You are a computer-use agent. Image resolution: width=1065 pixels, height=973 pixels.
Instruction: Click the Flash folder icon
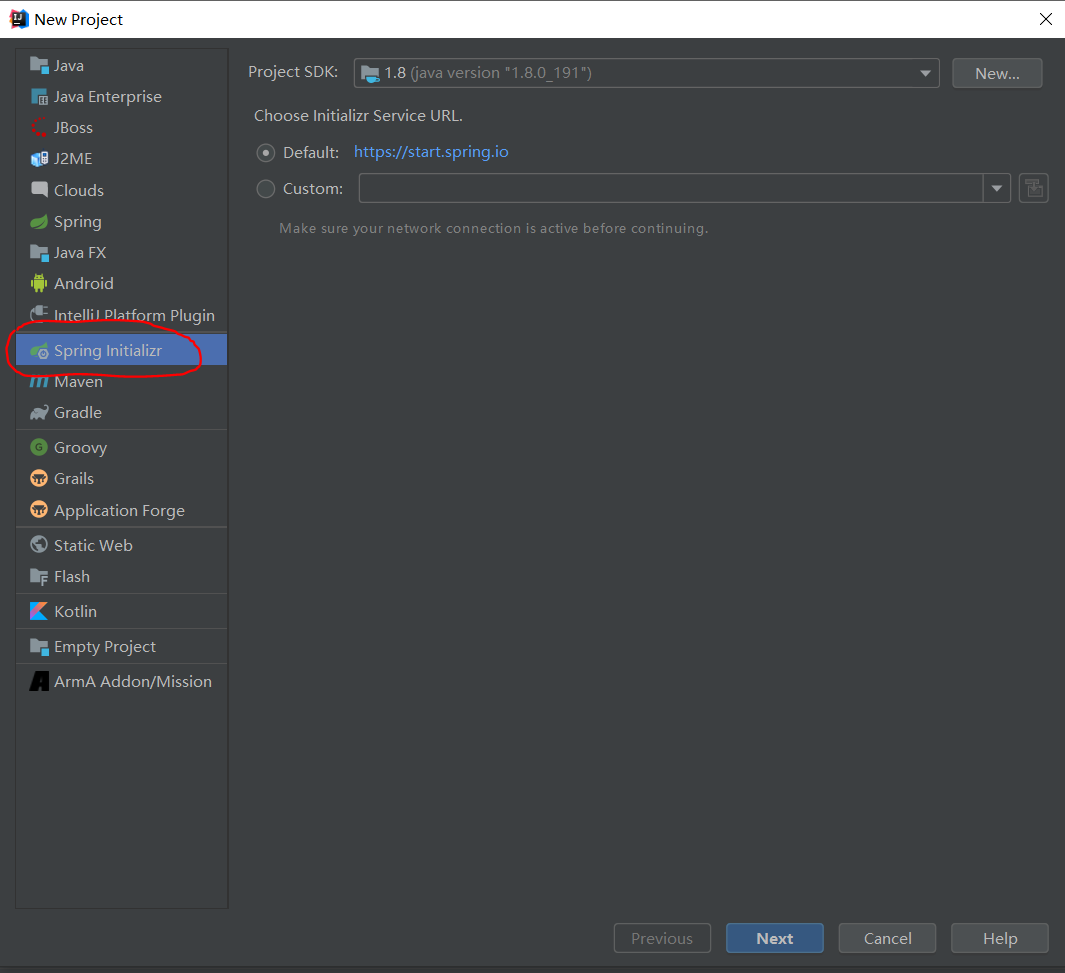pyautogui.click(x=39, y=576)
